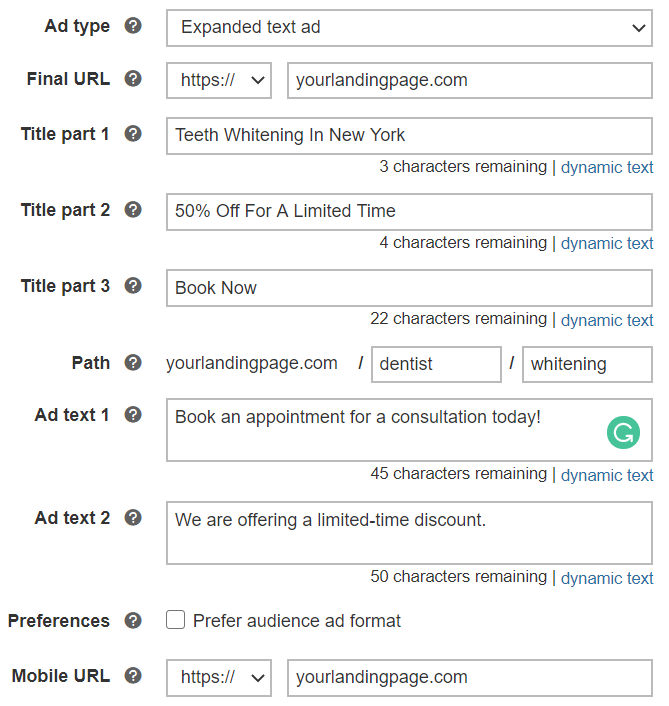Open help tooltip for Title part 1

coord(133,134)
